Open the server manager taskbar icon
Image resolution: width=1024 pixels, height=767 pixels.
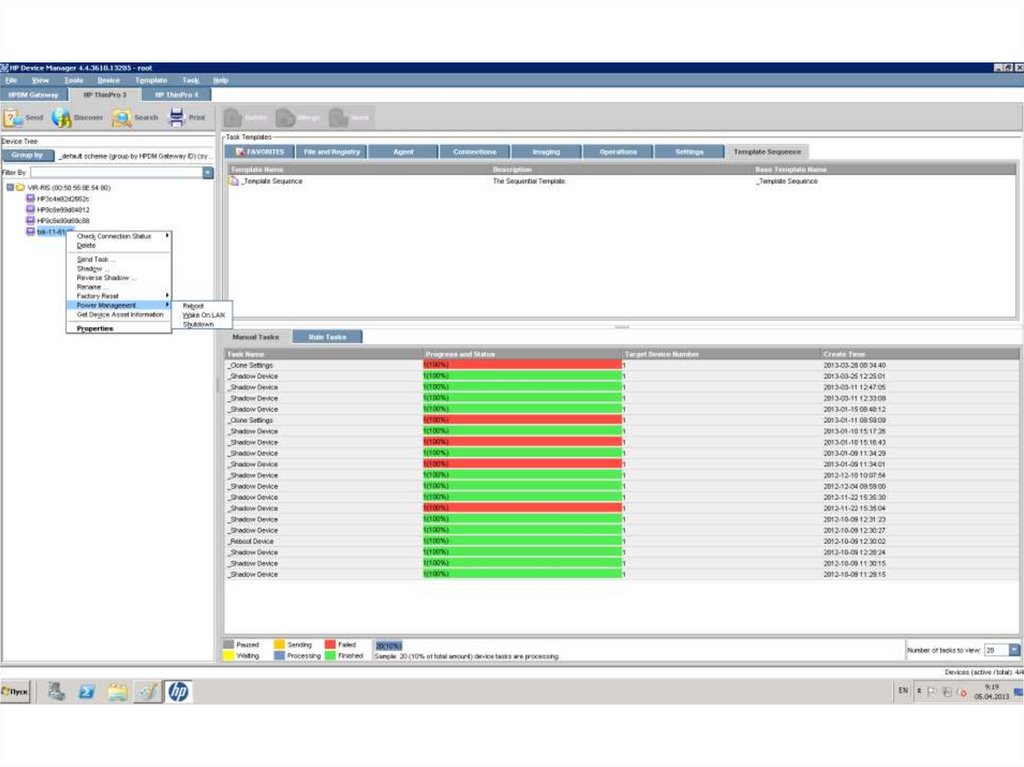(x=56, y=691)
